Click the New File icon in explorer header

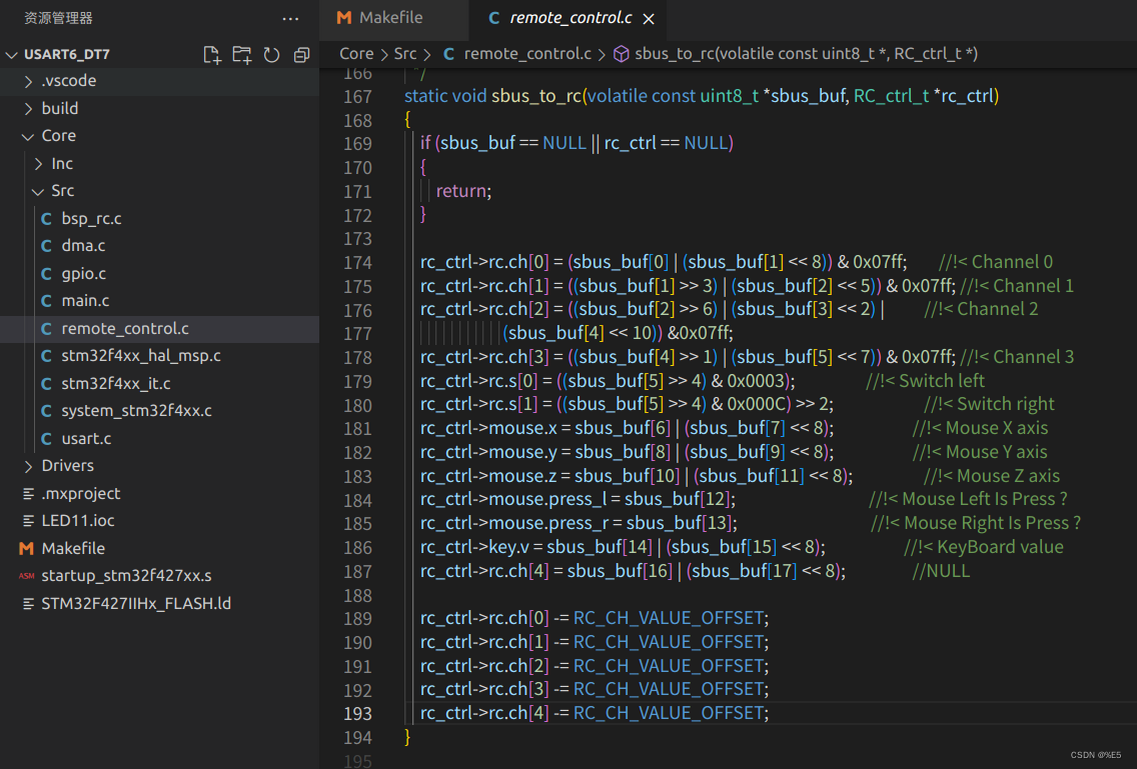click(212, 54)
